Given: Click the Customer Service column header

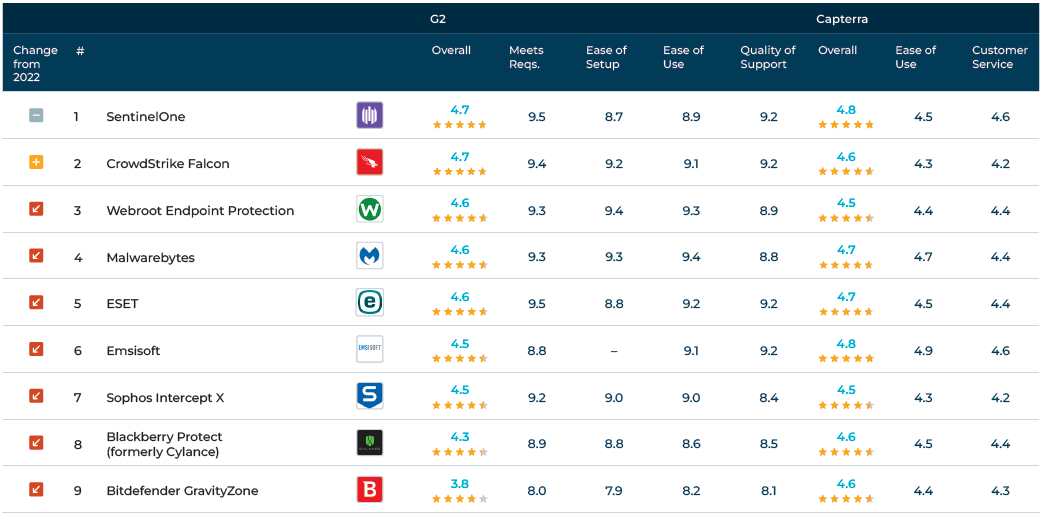Looking at the screenshot, I should point(999,57).
